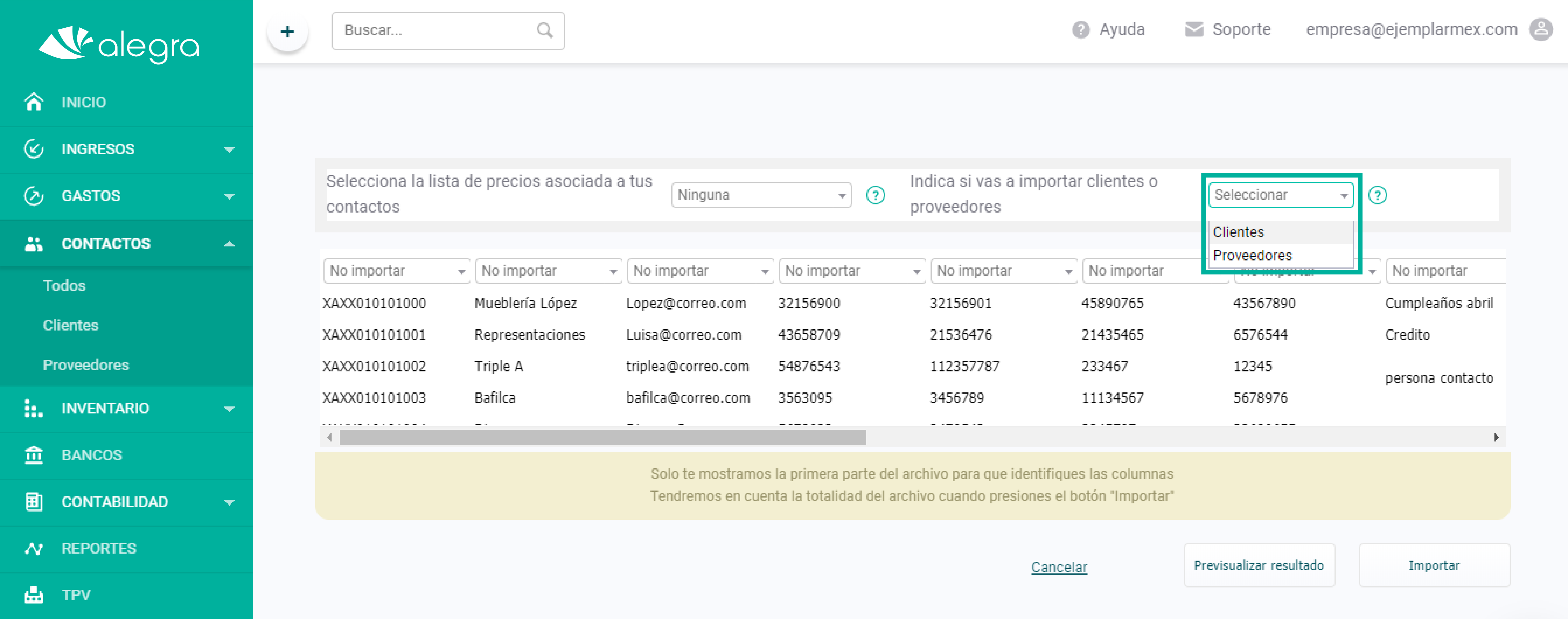Expand the Gastos menu

pos(229,196)
